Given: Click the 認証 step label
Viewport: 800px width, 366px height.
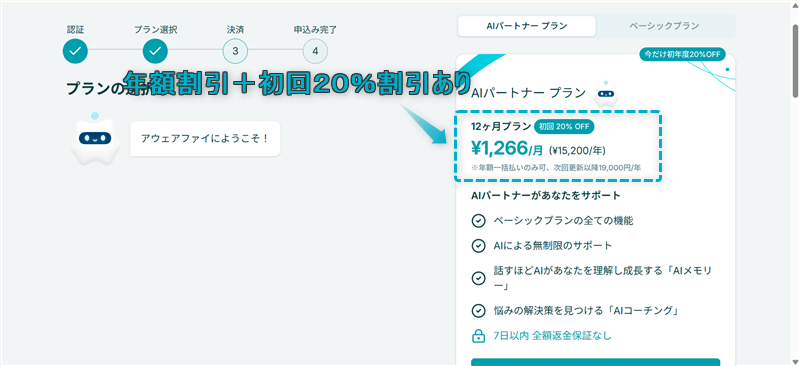Looking at the screenshot, I should click(x=75, y=29).
